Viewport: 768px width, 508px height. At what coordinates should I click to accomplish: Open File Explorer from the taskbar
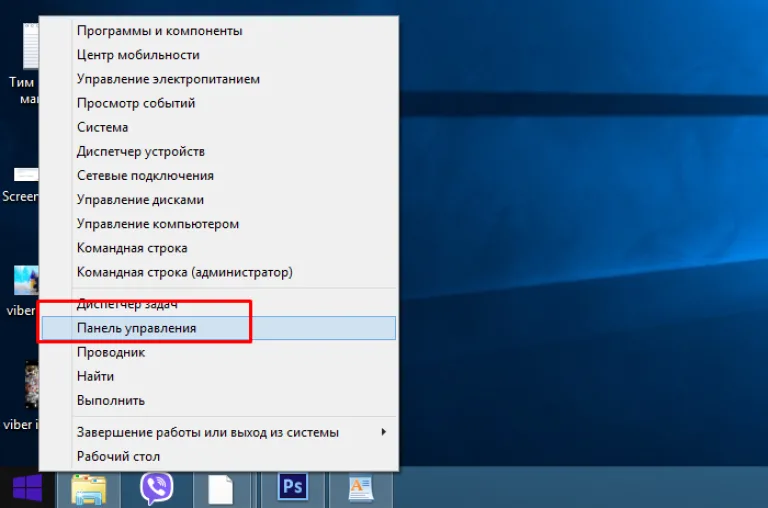click(x=88, y=489)
